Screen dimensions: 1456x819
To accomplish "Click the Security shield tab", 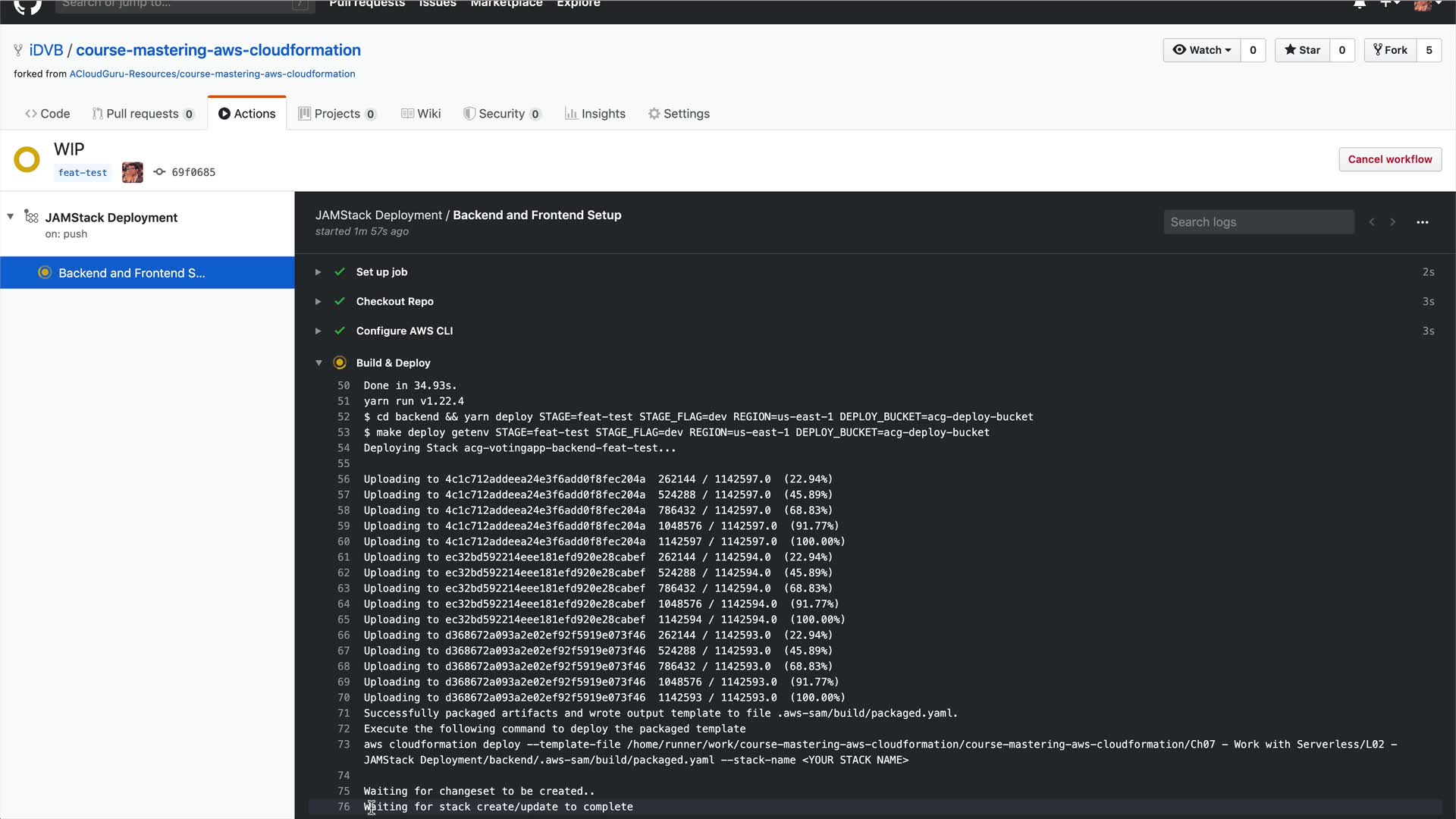I will [x=501, y=114].
